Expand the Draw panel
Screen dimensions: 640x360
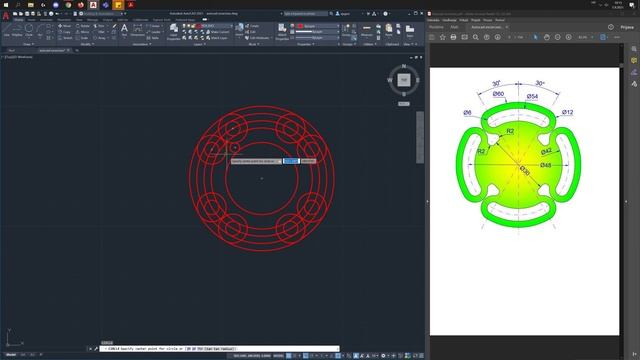click(x=28, y=44)
